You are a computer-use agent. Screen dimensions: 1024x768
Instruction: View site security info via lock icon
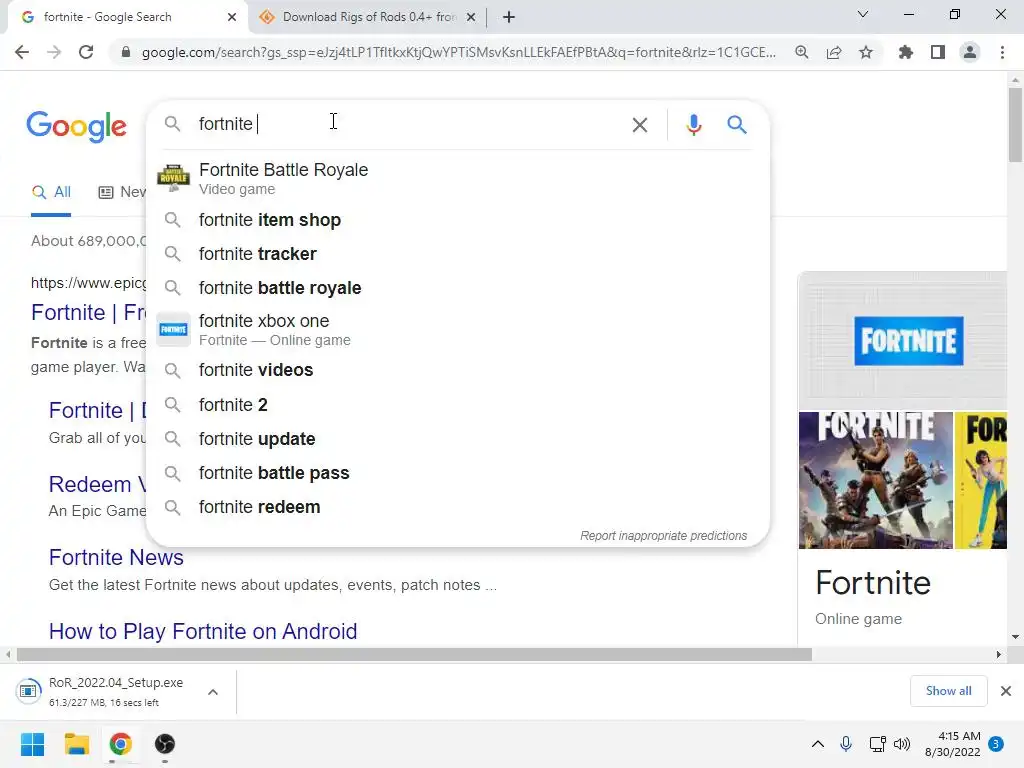(x=126, y=52)
